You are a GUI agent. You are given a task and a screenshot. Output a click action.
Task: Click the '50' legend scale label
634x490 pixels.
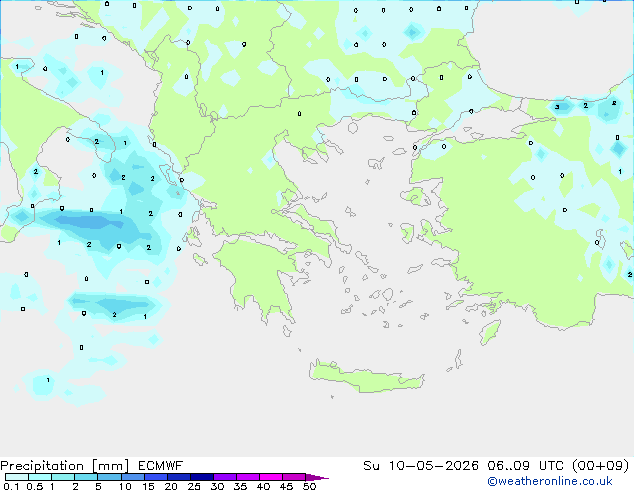pos(309,486)
